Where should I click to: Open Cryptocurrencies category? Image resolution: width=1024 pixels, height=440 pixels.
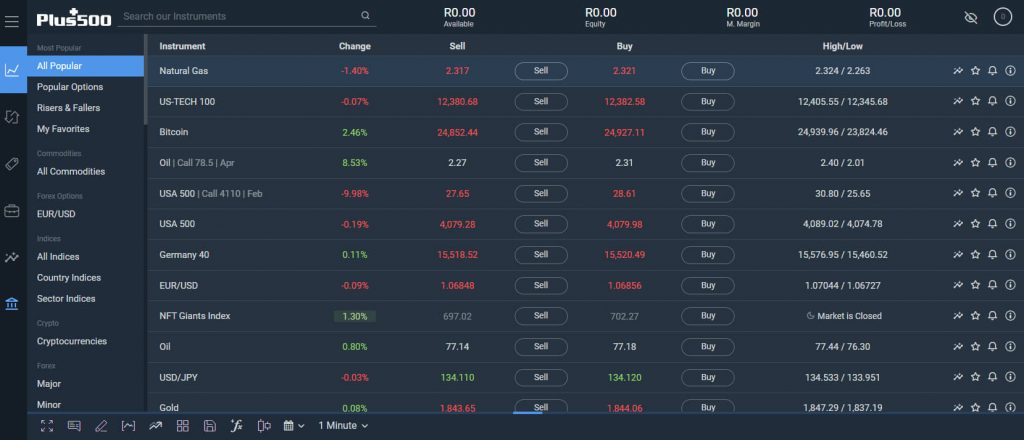(x=72, y=341)
